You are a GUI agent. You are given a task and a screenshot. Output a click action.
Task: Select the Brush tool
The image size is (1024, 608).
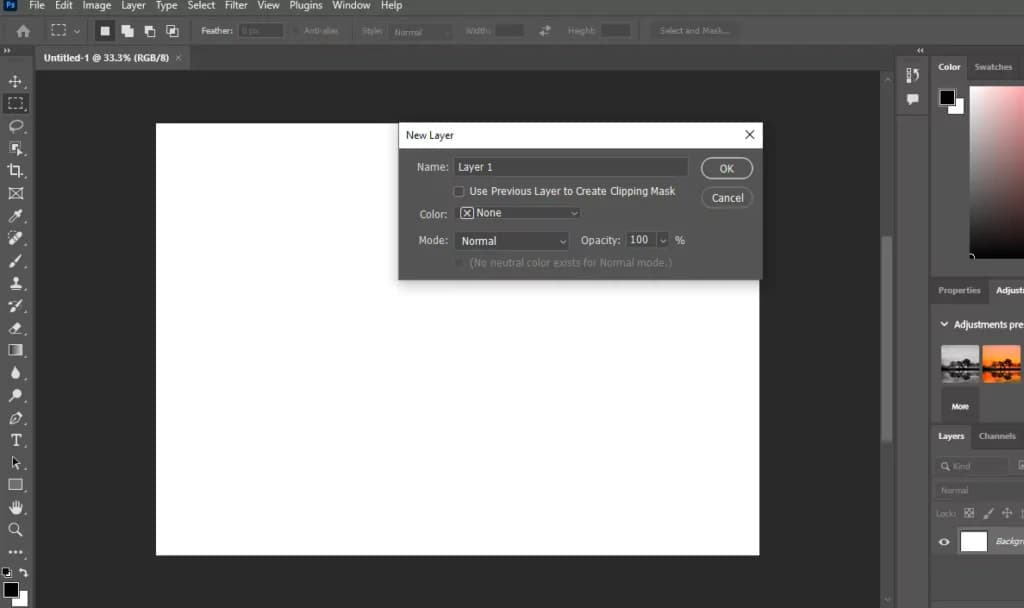pos(15,261)
